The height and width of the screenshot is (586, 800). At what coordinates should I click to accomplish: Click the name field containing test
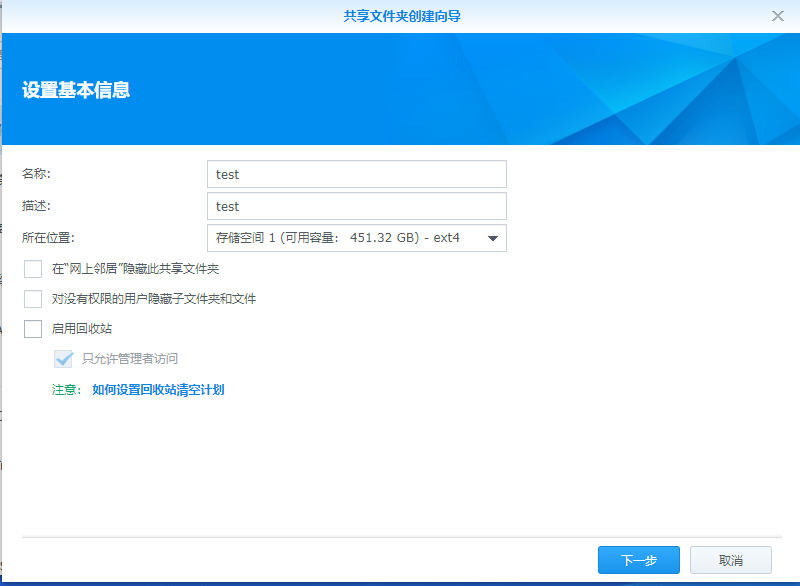click(355, 174)
